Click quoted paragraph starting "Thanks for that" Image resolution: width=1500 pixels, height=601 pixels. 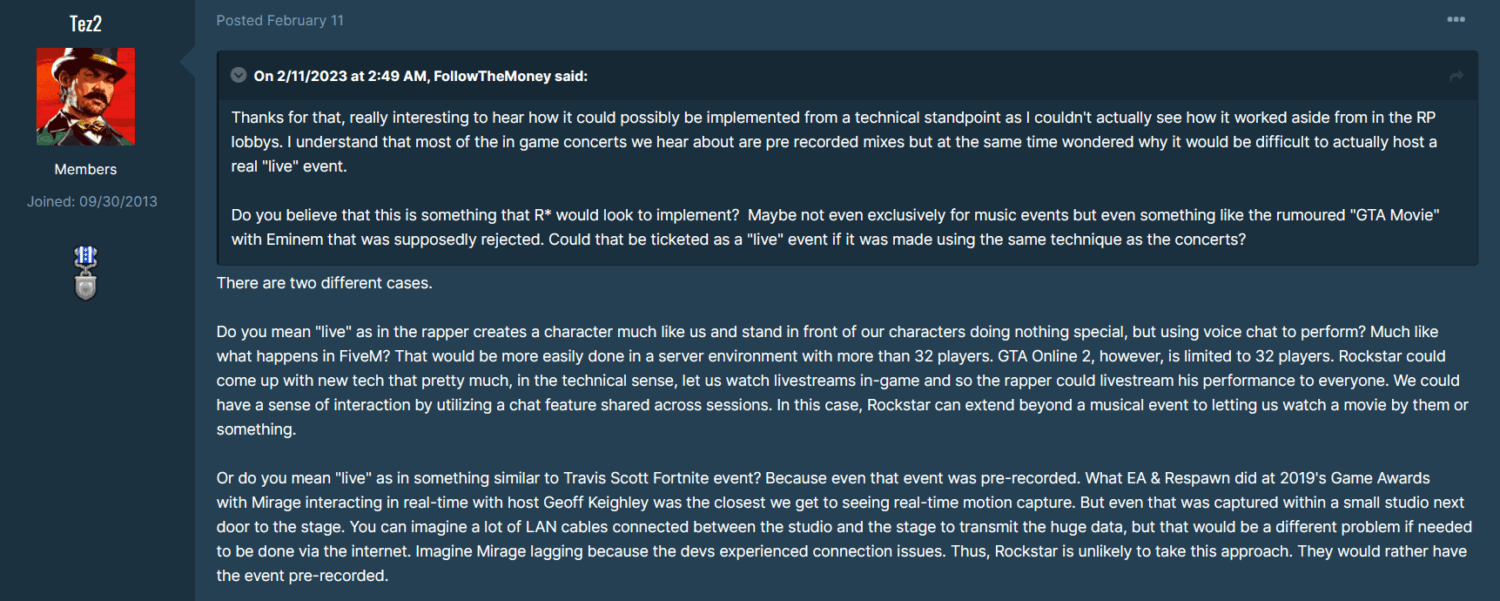(x=834, y=142)
